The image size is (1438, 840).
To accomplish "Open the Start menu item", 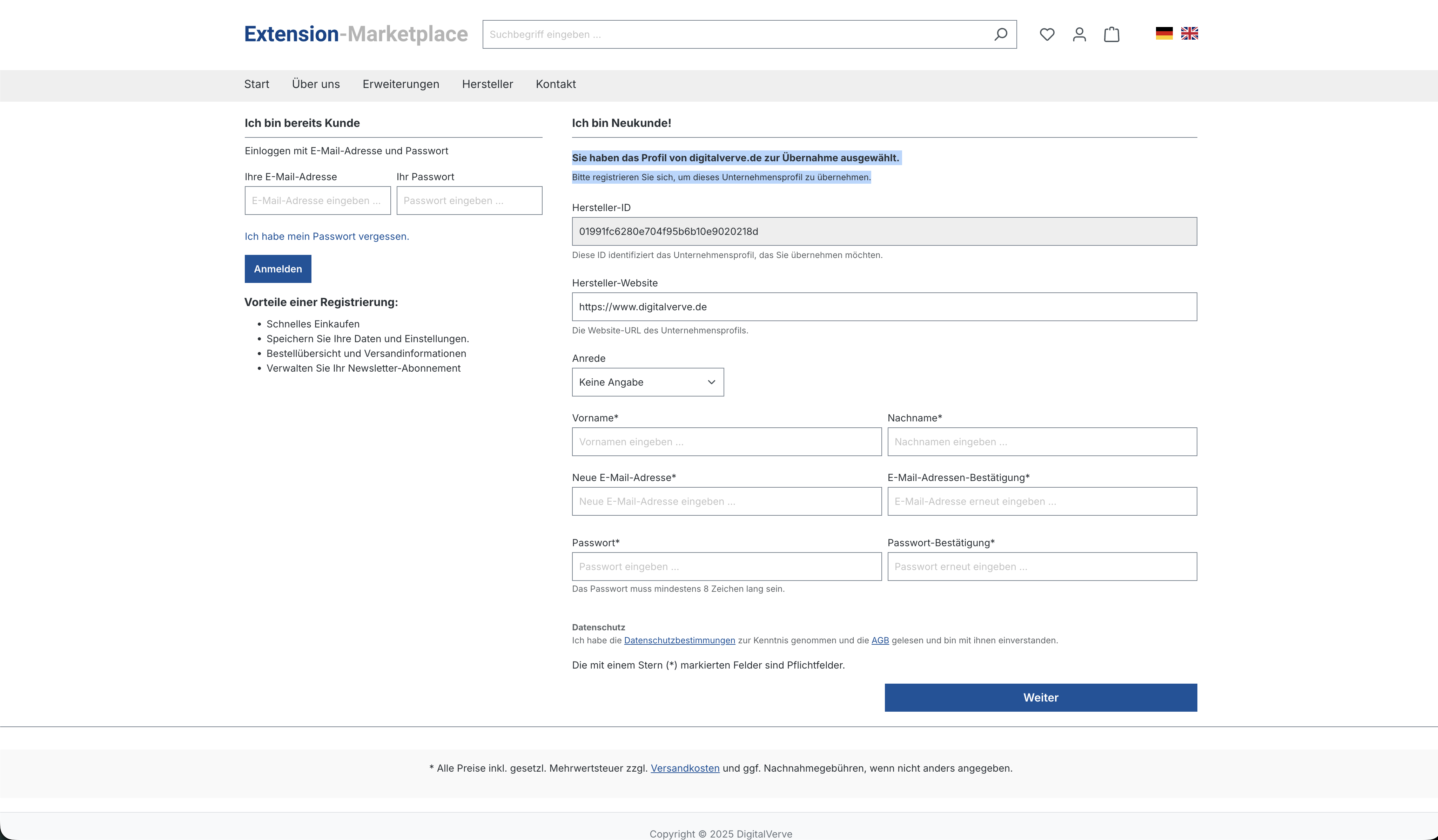I will (x=256, y=84).
